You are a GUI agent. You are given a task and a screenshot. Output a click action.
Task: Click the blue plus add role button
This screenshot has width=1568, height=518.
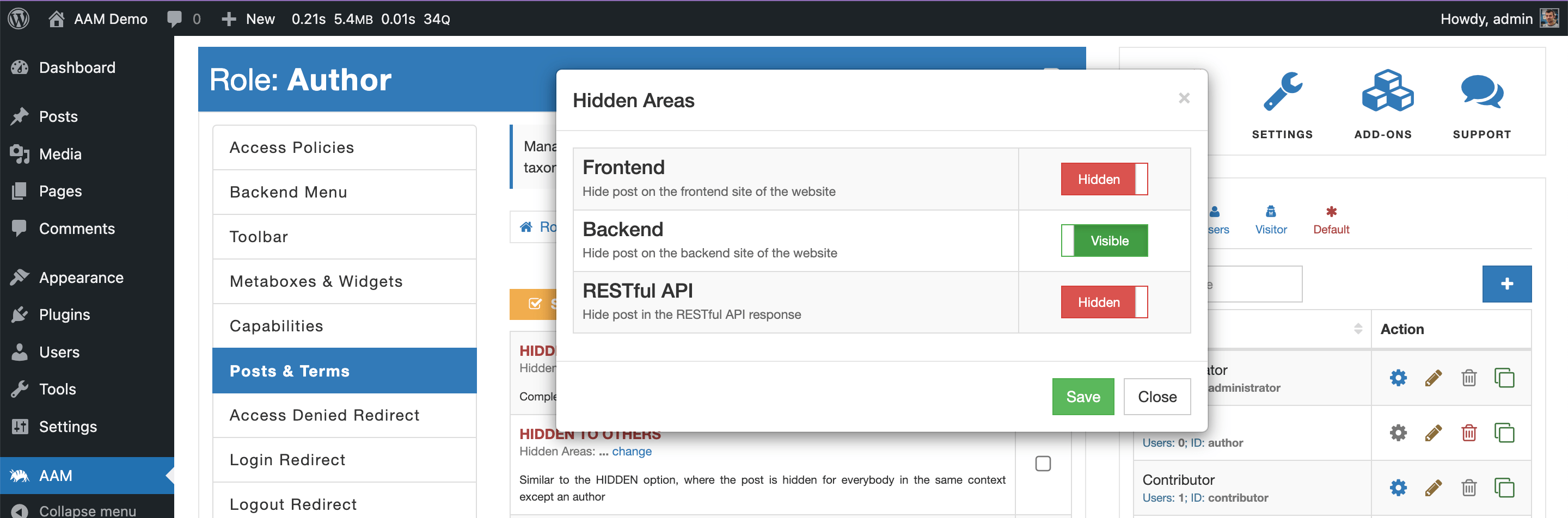tap(1506, 283)
